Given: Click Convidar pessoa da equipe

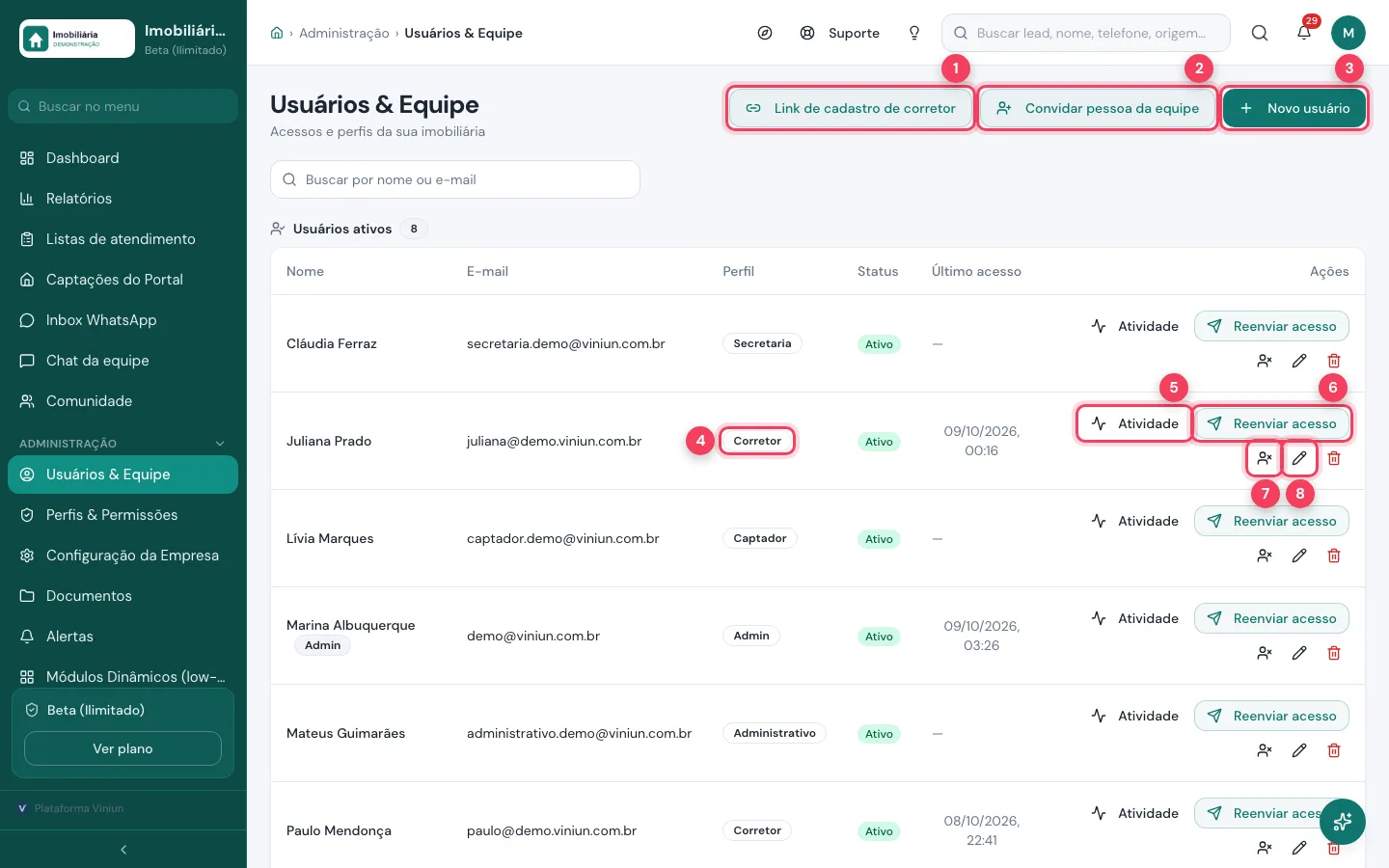Looking at the screenshot, I should click(1098, 108).
